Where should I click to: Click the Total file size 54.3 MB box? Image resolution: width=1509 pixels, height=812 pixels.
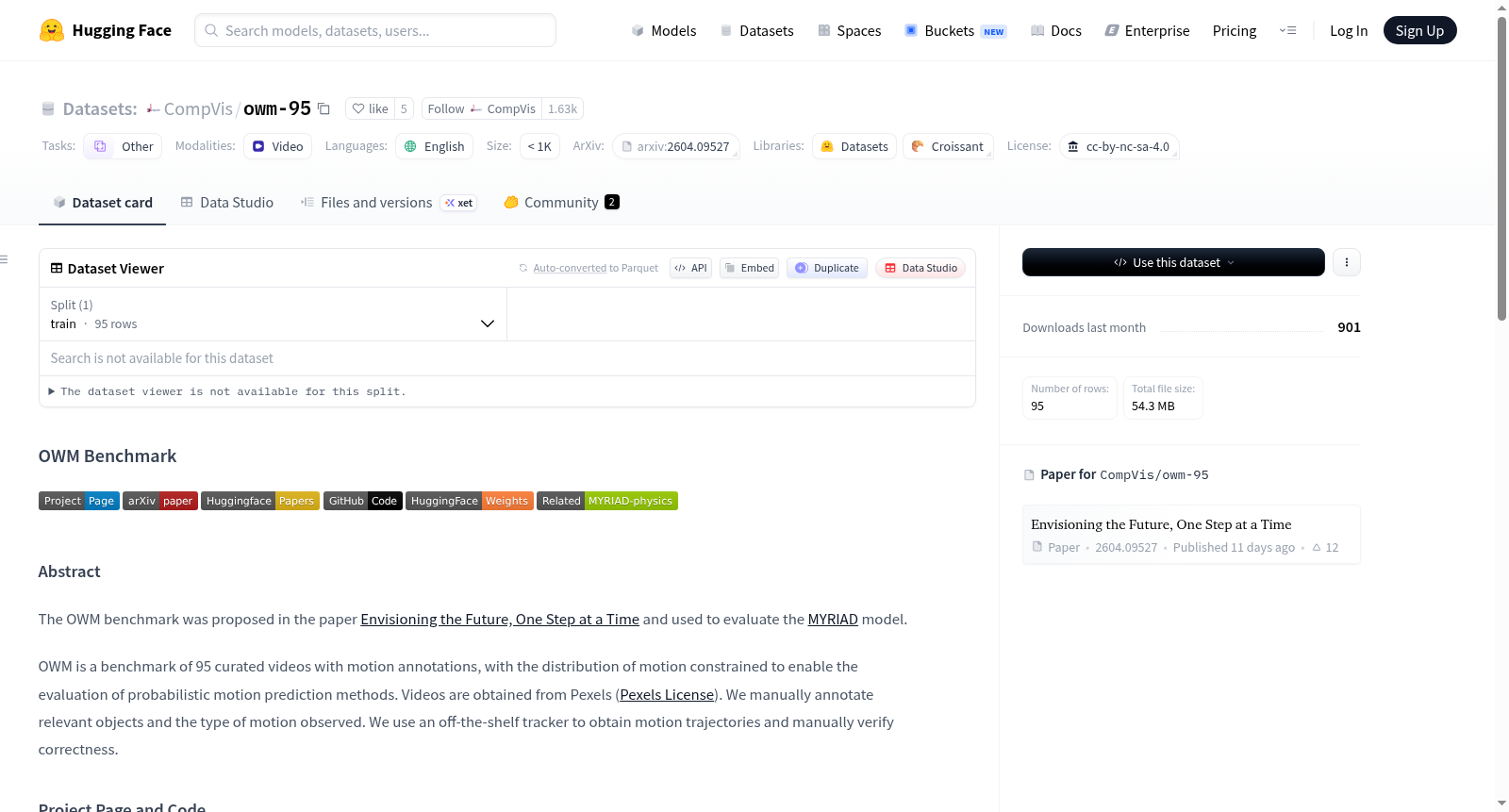click(1163, 397)
